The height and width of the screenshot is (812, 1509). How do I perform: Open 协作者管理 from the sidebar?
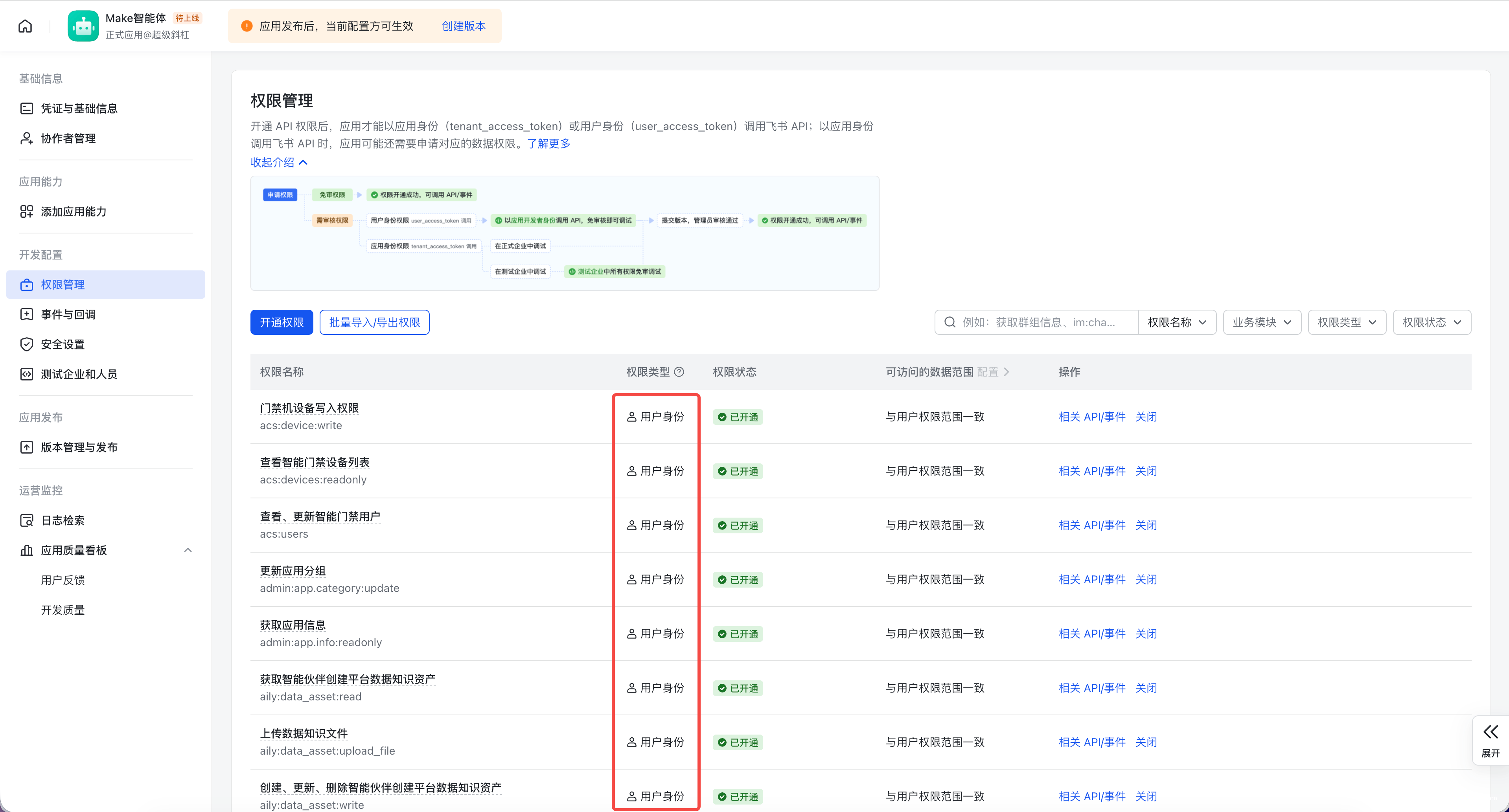pyautogui.click(x=68, y=138)
